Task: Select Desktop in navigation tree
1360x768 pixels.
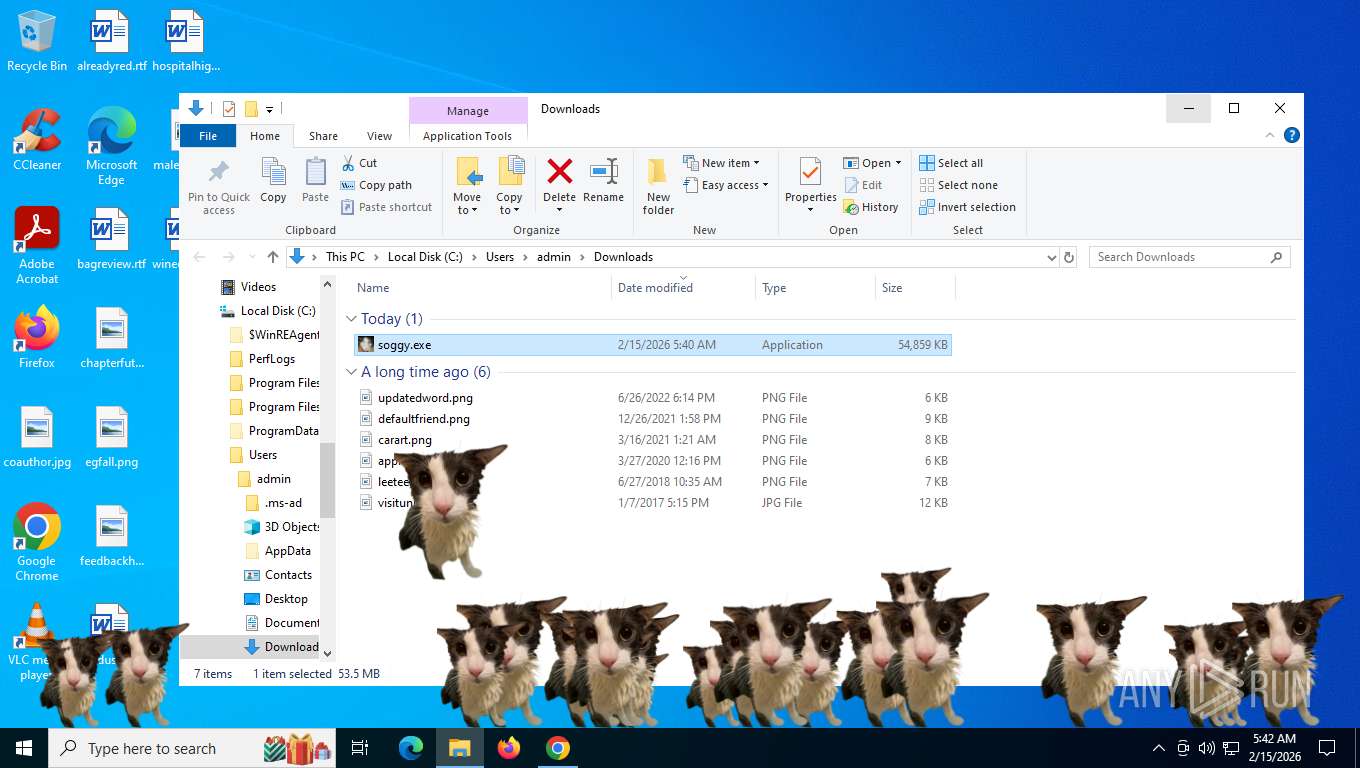Action: click(277, 599)
